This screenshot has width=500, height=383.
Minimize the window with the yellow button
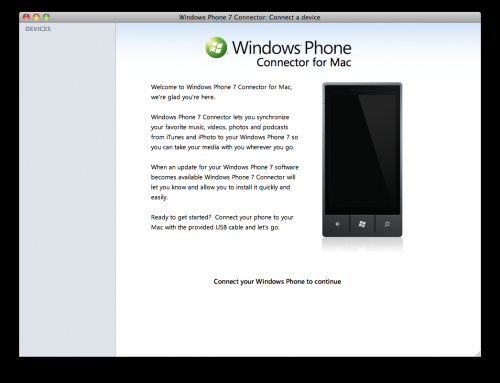pyautogui.click(x=36, y=17)
